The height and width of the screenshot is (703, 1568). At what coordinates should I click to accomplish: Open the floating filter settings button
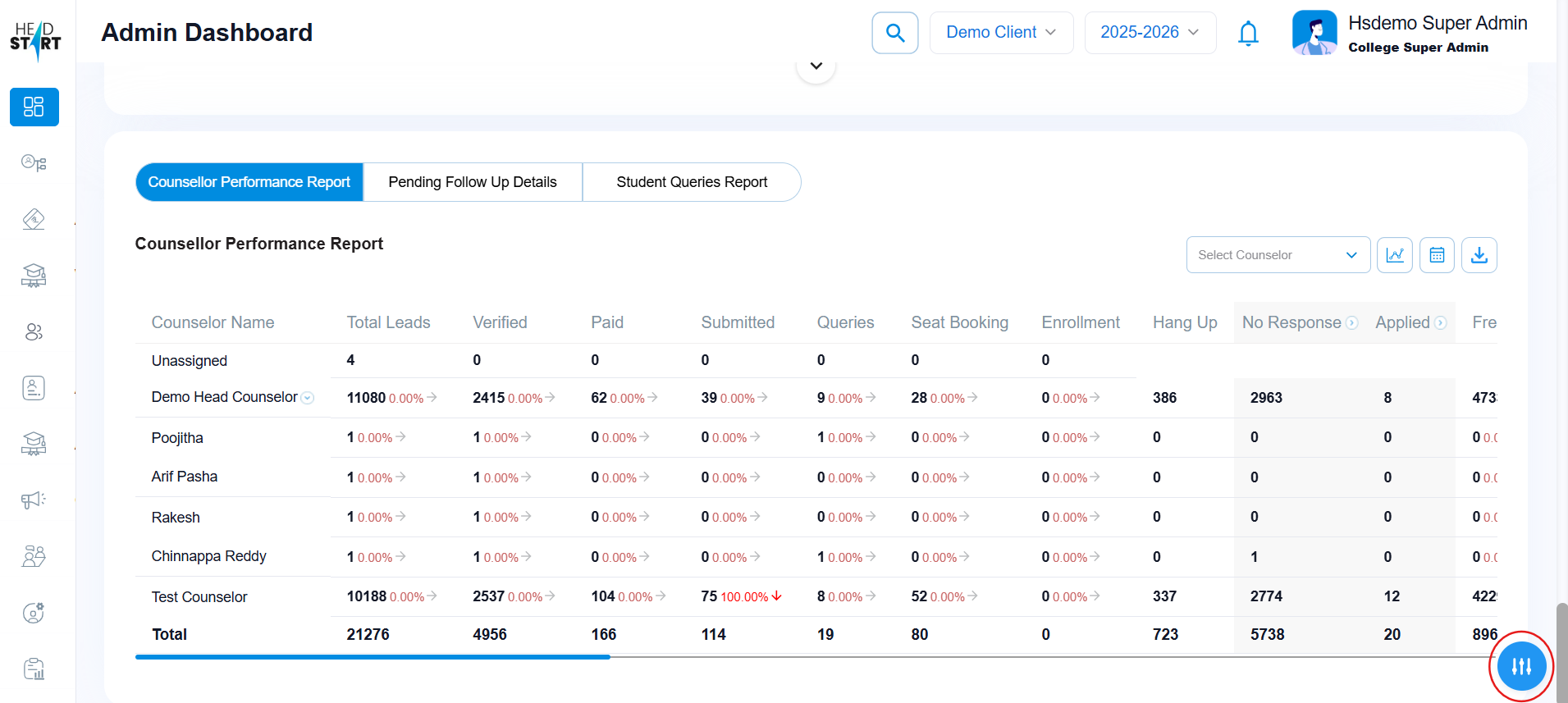point(1521,666)
